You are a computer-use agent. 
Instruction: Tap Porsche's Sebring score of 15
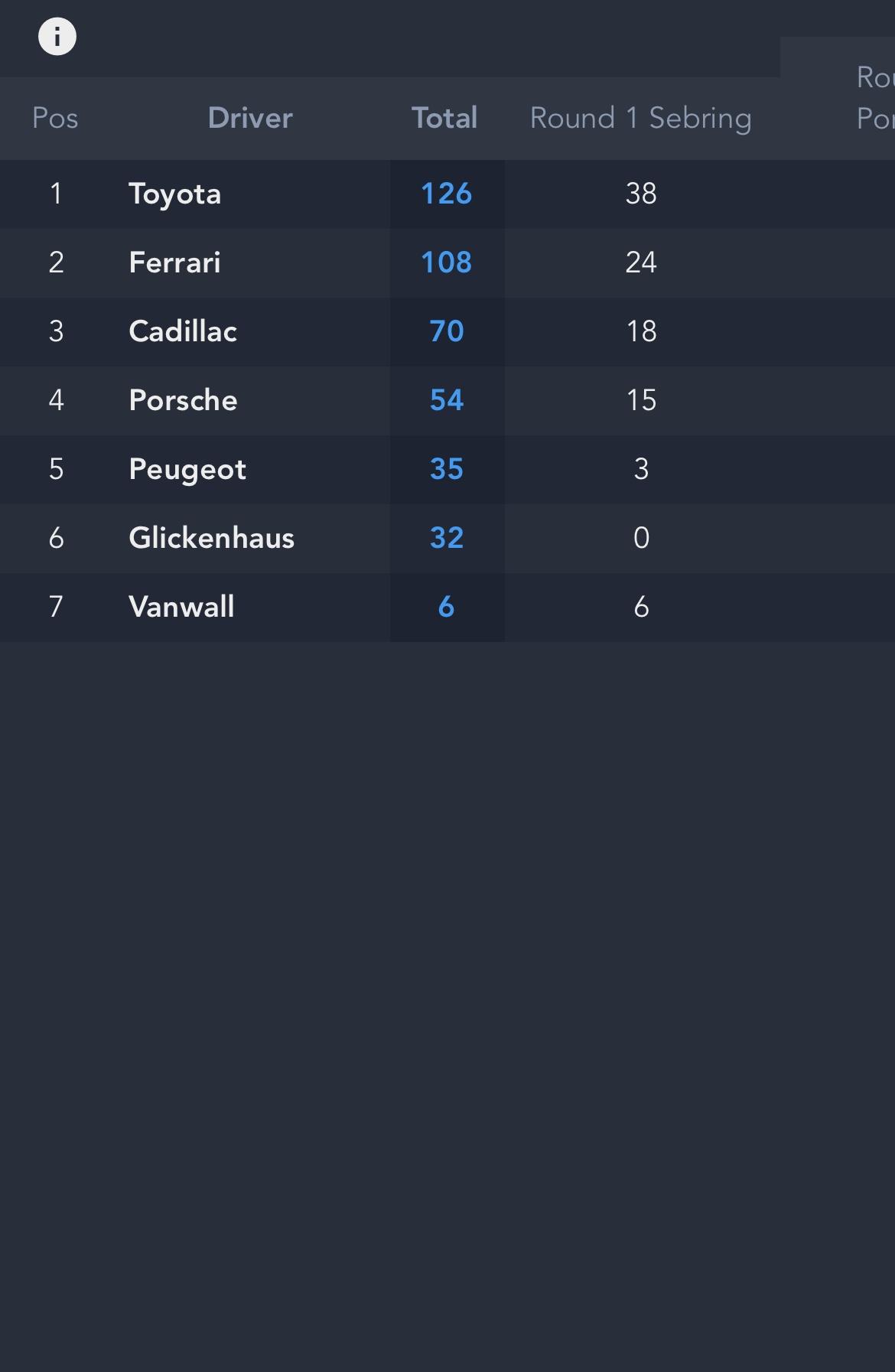coord(641,400)
